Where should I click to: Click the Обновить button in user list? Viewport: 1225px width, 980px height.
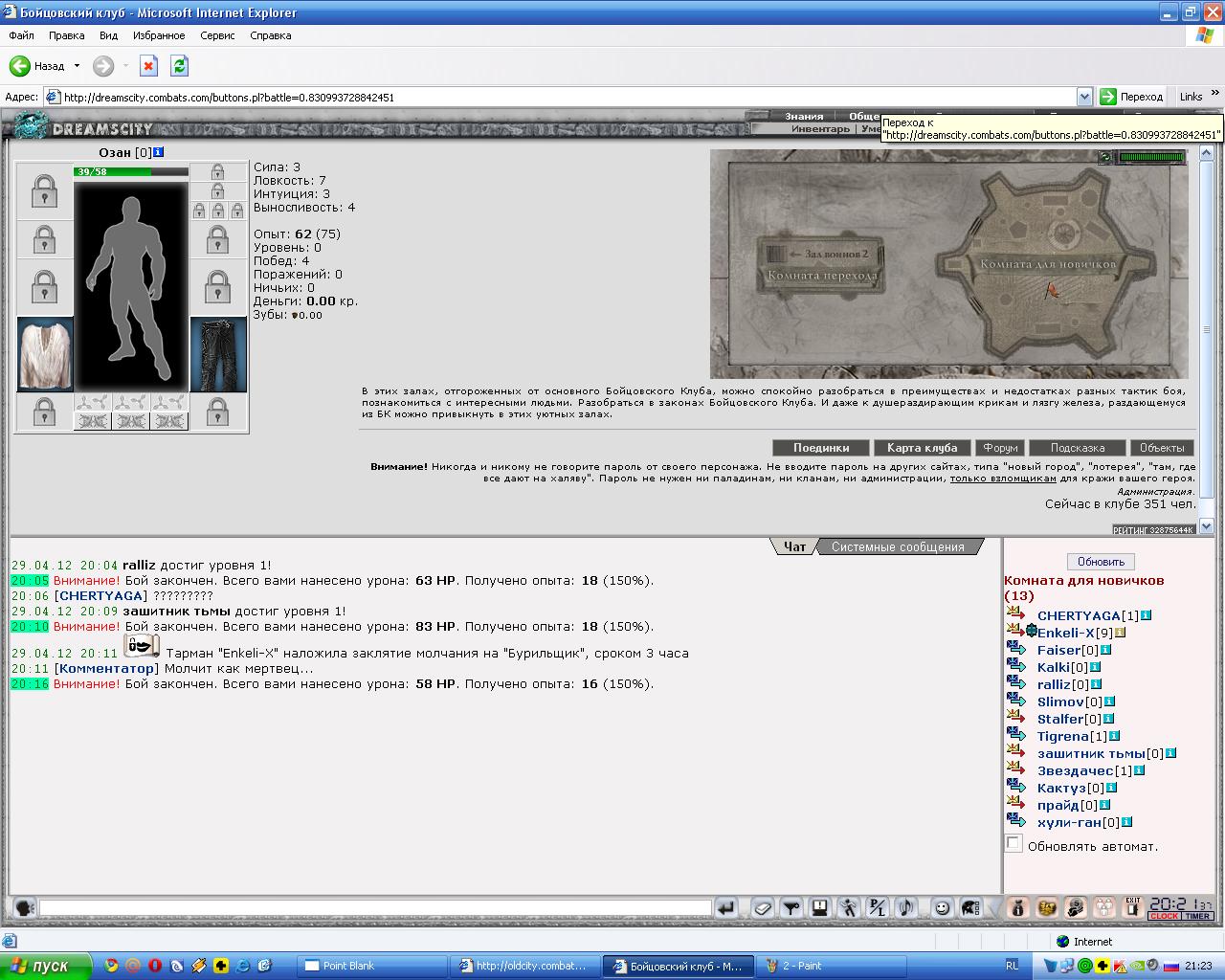click(x=1101, y=562)
